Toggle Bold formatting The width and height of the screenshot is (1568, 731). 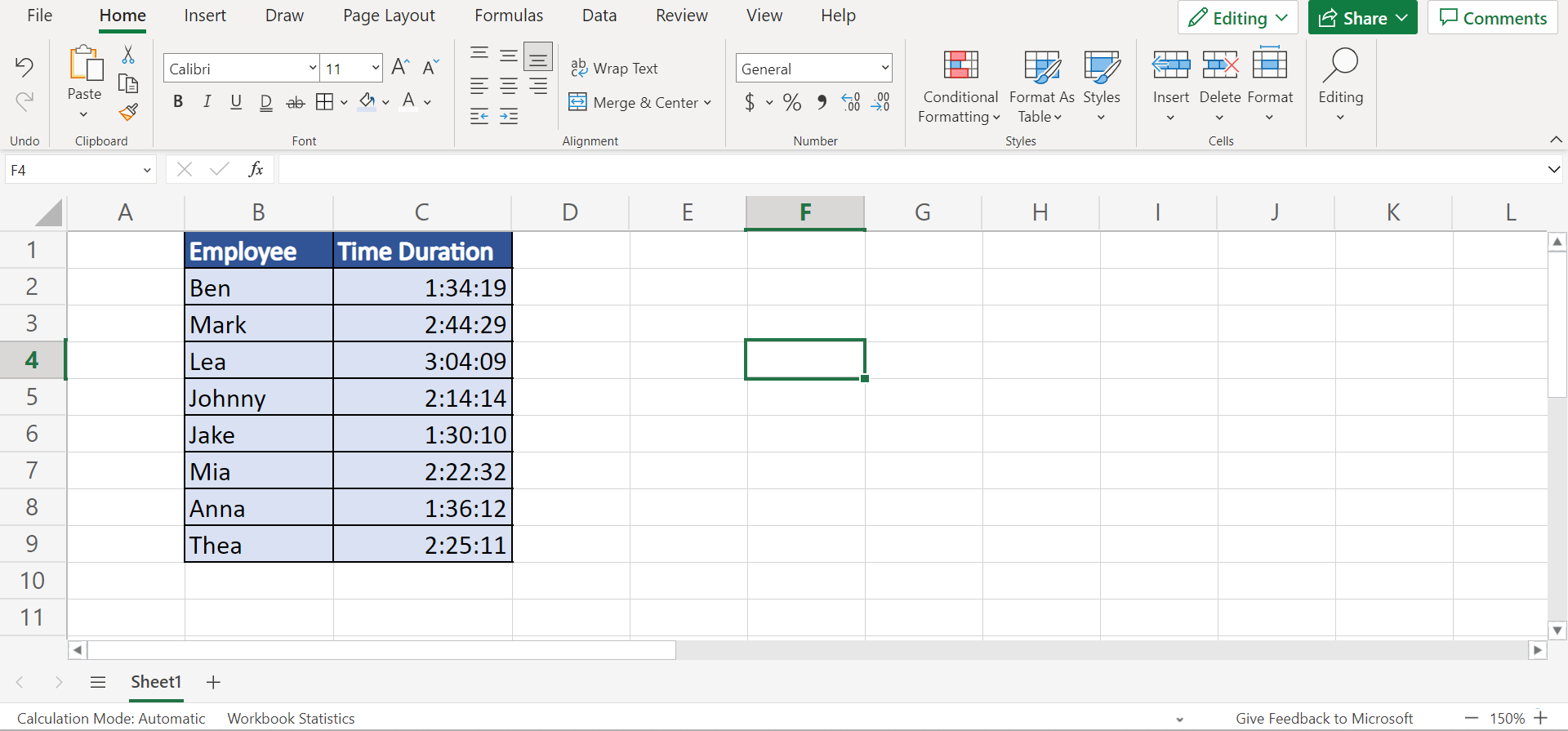178,102
